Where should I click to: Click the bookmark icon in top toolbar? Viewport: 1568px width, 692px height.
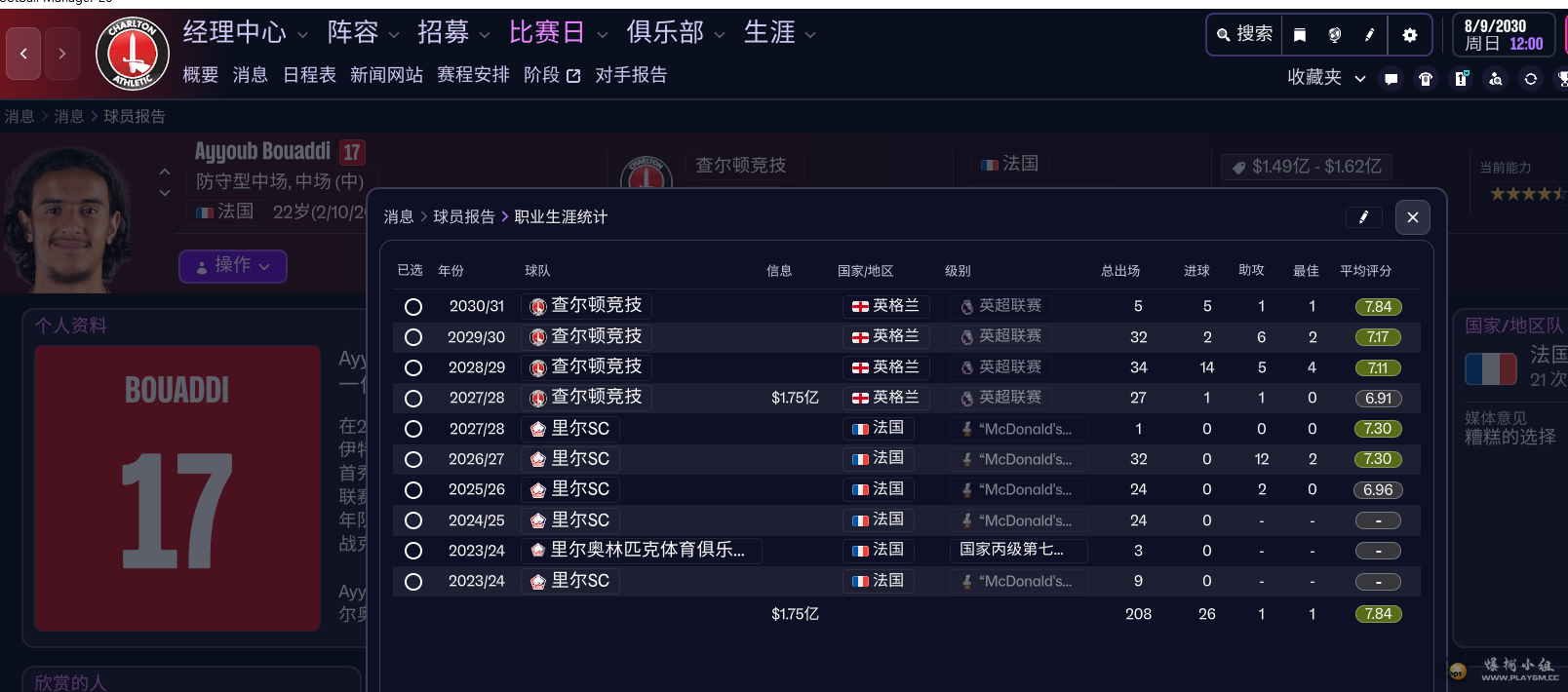1300,35
